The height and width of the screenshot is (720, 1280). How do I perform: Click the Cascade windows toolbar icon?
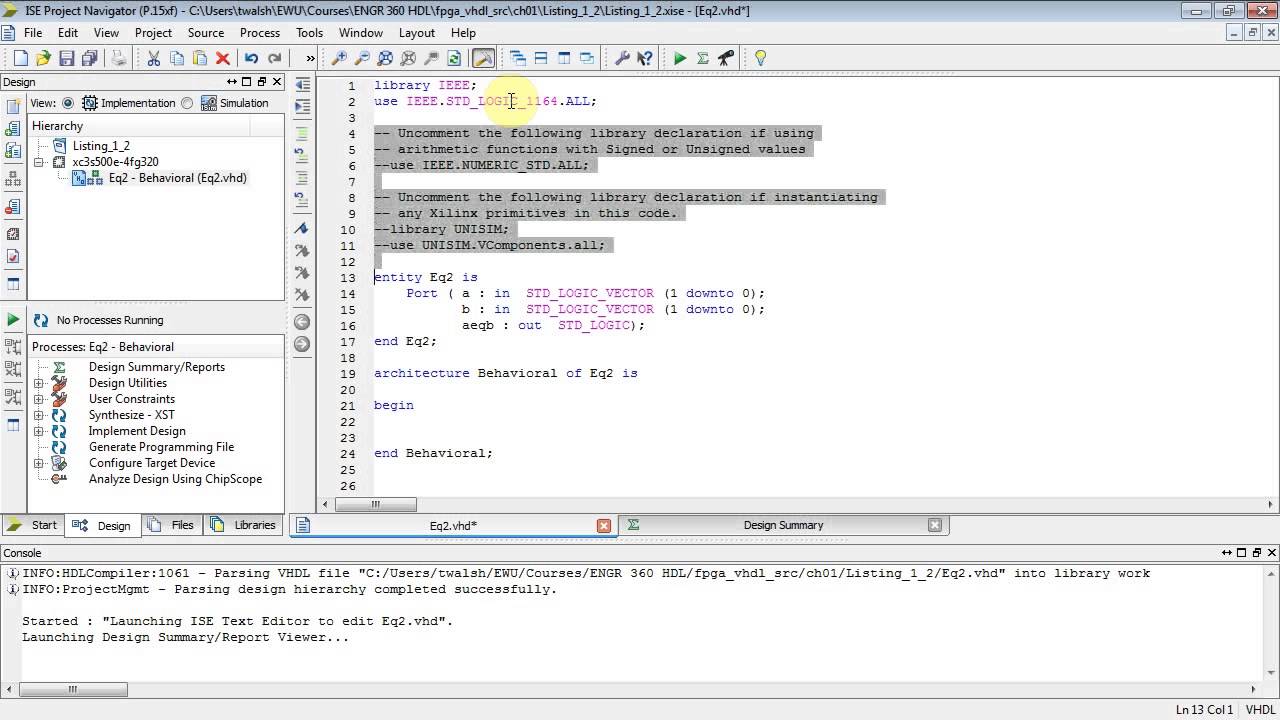point(518,59)
